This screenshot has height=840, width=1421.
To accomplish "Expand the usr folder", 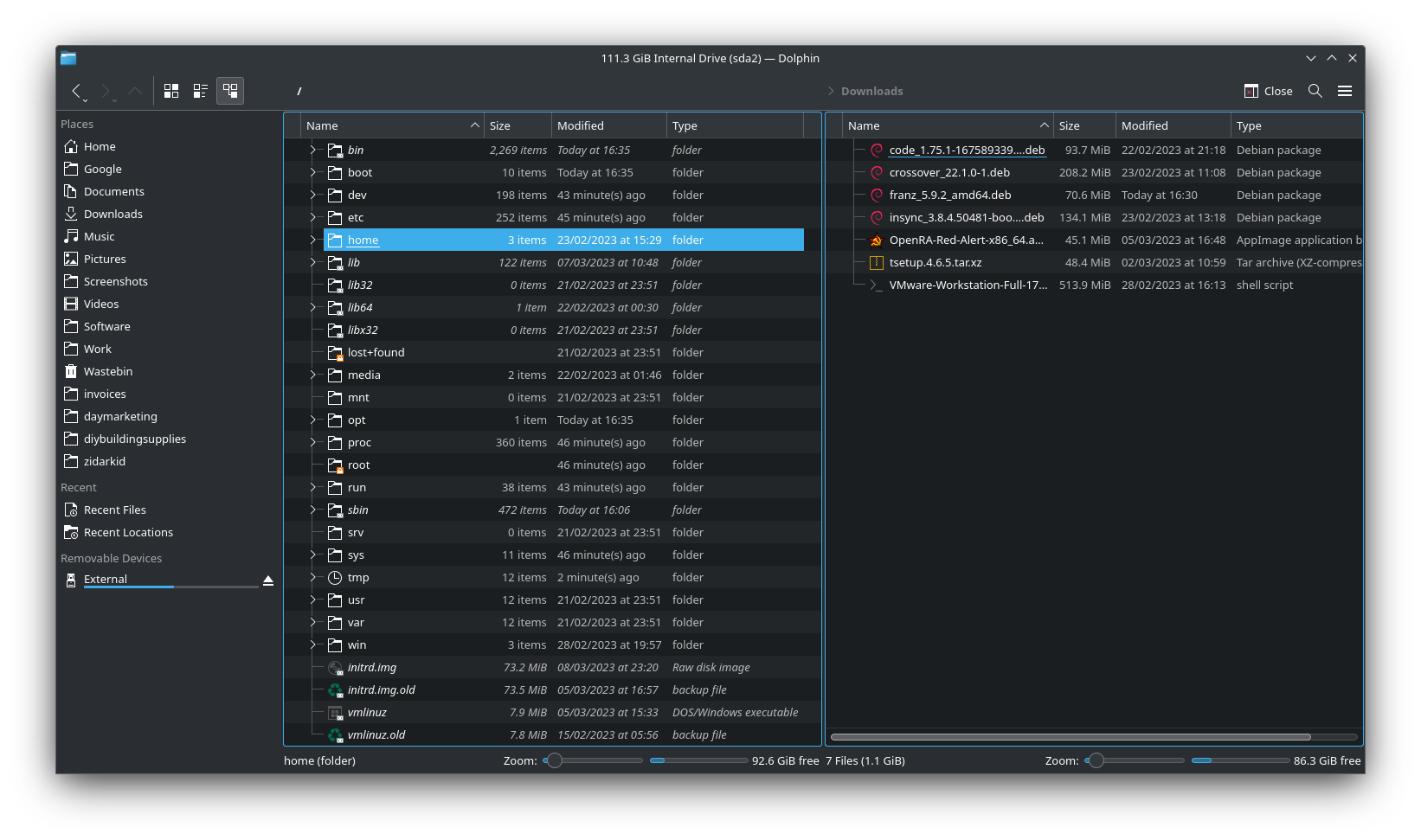I will tap(313, 600).
